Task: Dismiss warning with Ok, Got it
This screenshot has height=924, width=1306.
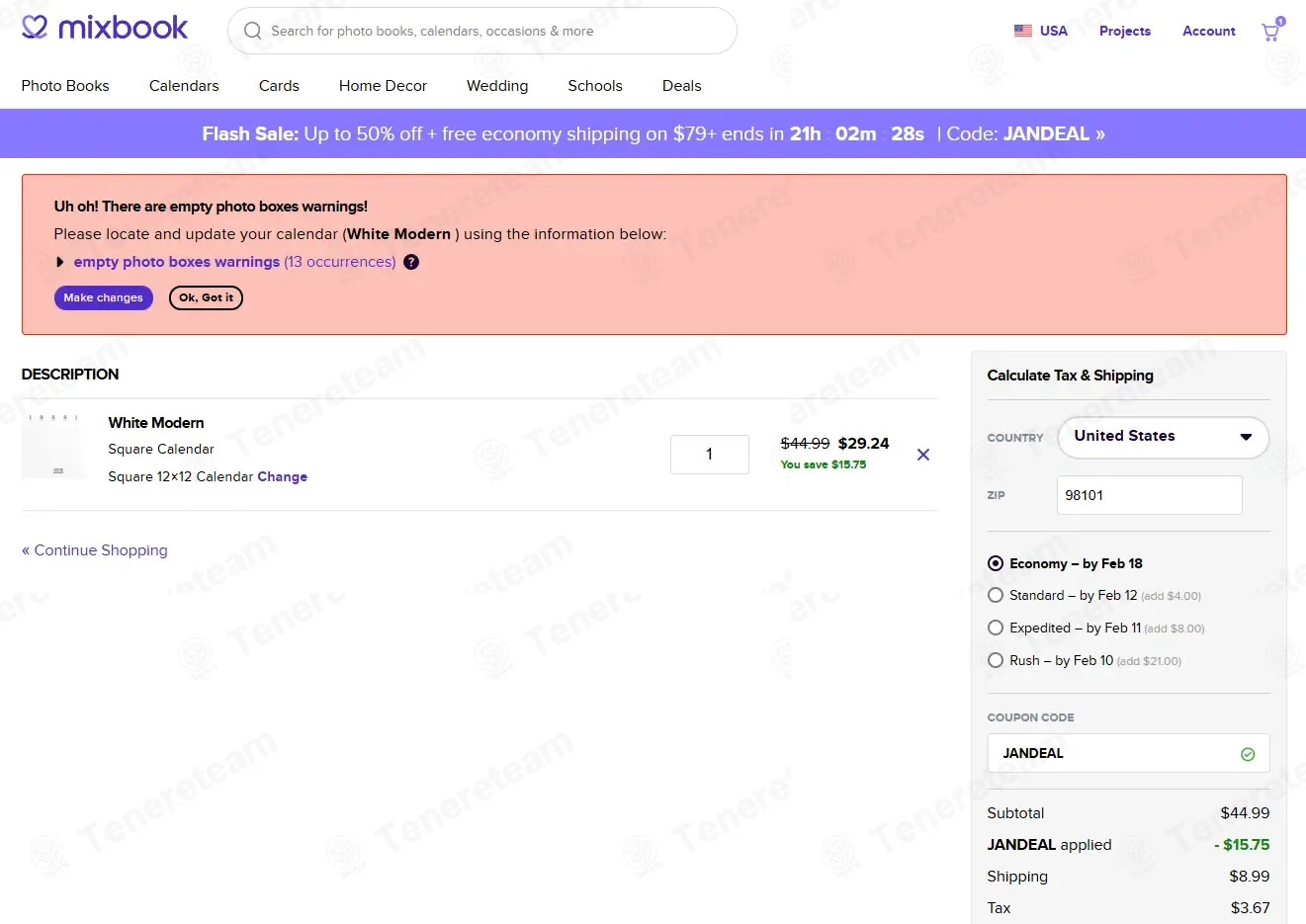Action: tap(206, 297)
